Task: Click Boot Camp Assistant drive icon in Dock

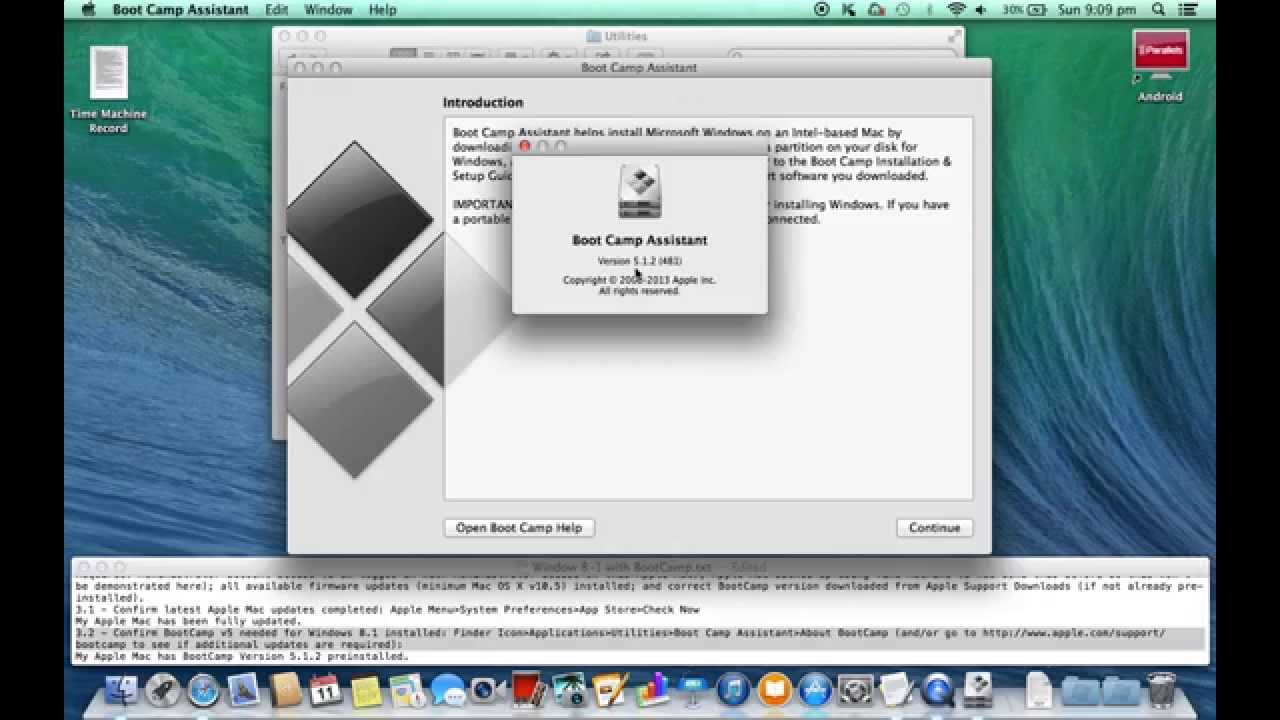Action: click(x=977, y=692)
